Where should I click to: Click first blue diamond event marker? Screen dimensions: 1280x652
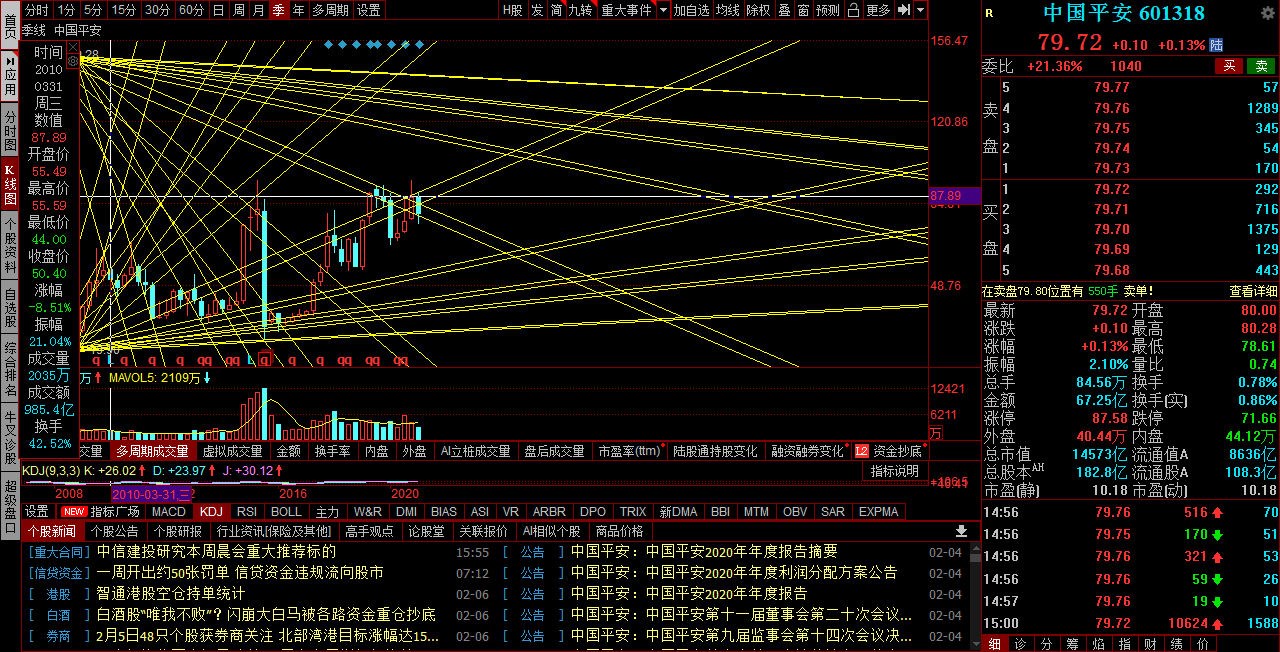coord(330,44)
